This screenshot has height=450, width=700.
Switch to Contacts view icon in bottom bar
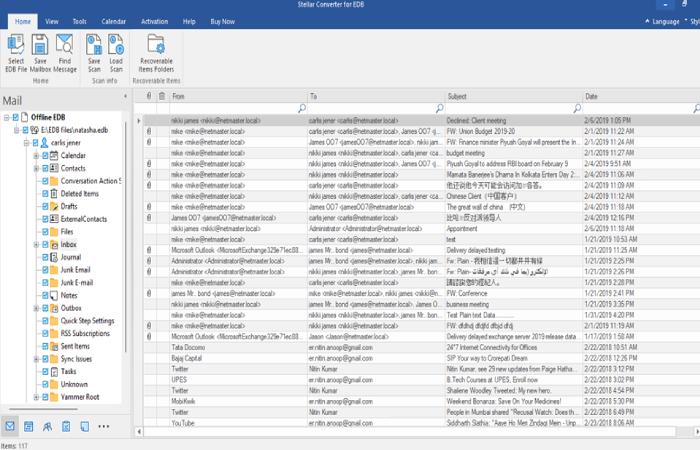(x=47, y=426)
